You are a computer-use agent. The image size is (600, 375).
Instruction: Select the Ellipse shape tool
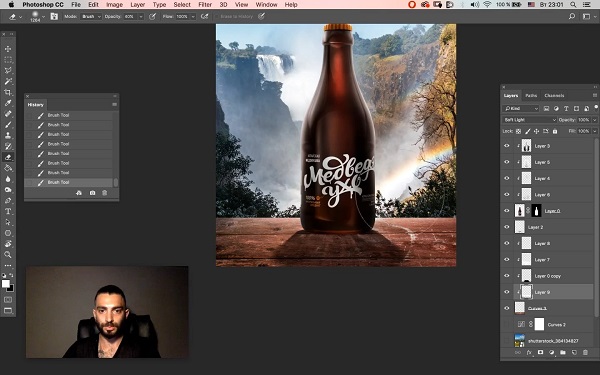pos(8,233)
